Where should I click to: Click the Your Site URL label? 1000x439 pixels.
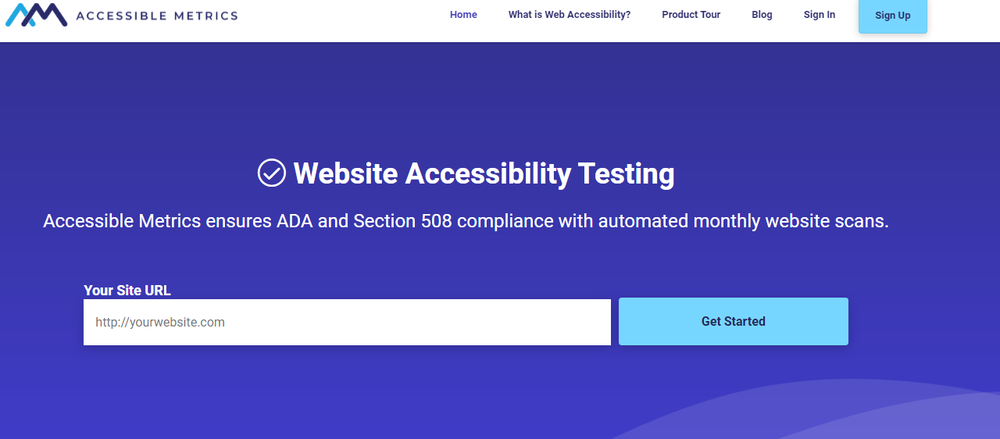coord(127,290)
